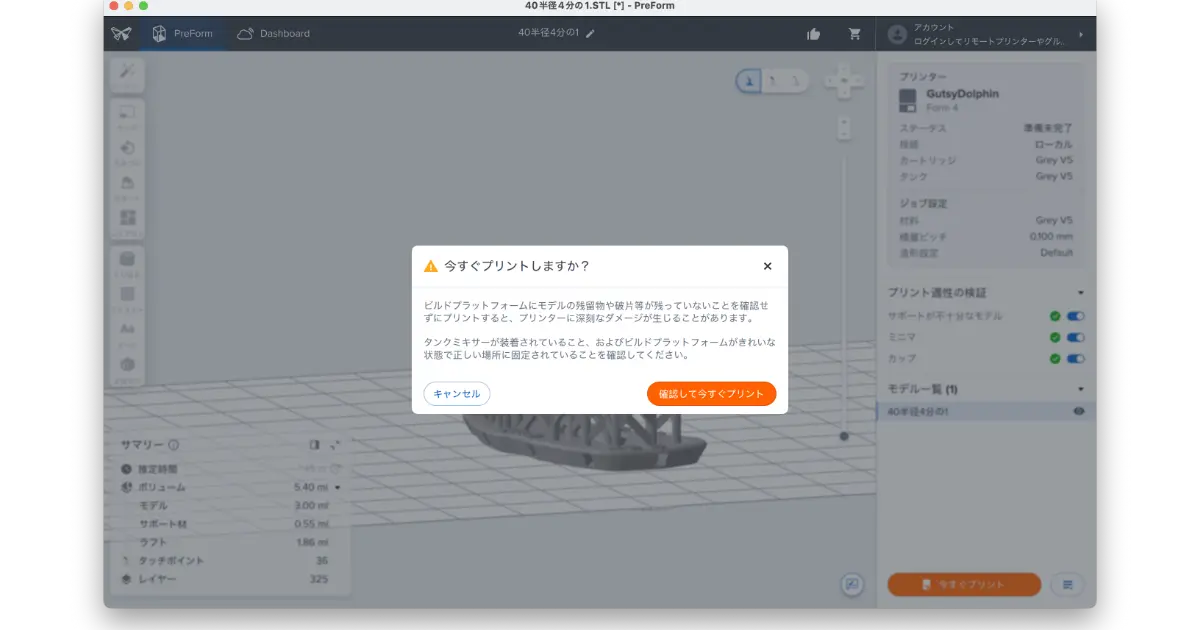
Task: Click the Default print setting value
Action: [1056, 253]
